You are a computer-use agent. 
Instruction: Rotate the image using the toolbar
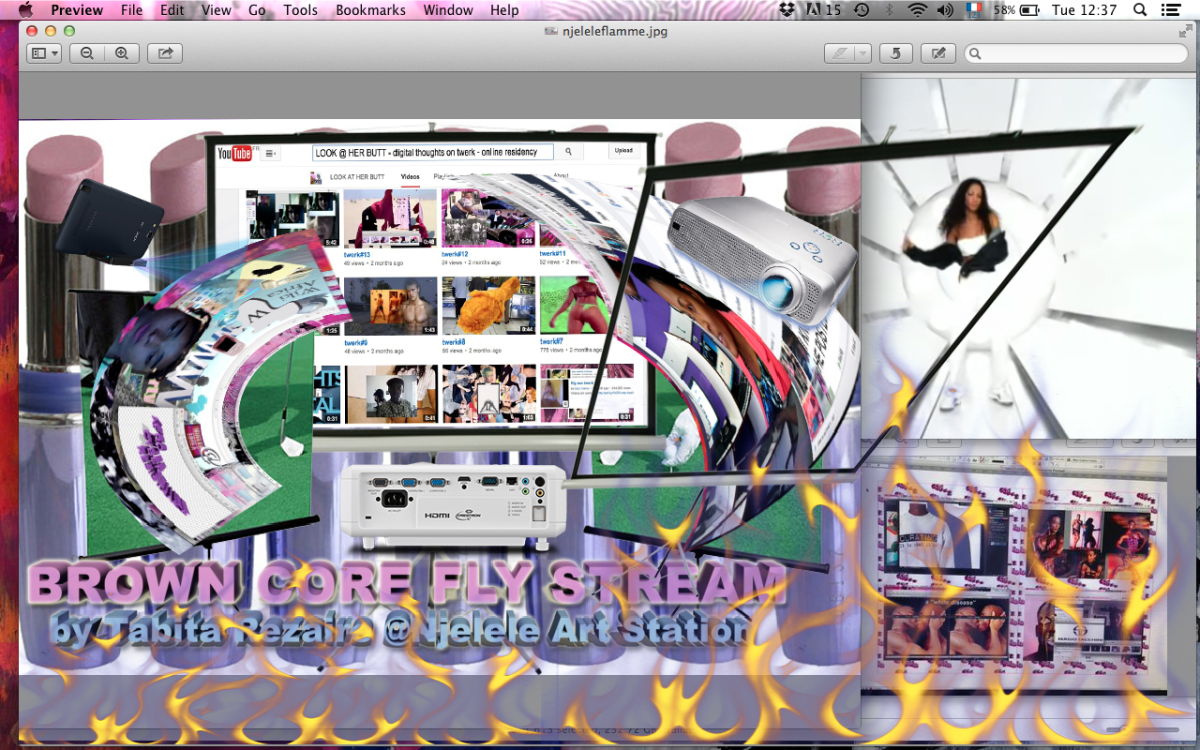895,53
